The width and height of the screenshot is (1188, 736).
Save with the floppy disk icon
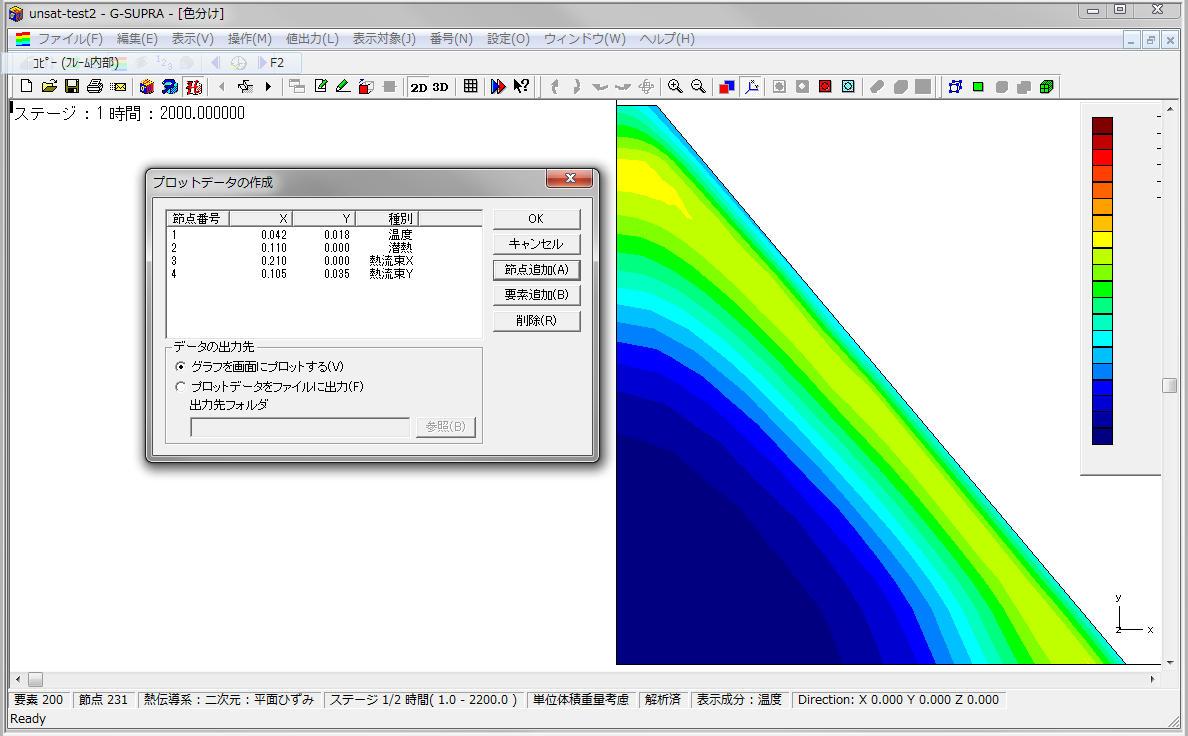72,86
